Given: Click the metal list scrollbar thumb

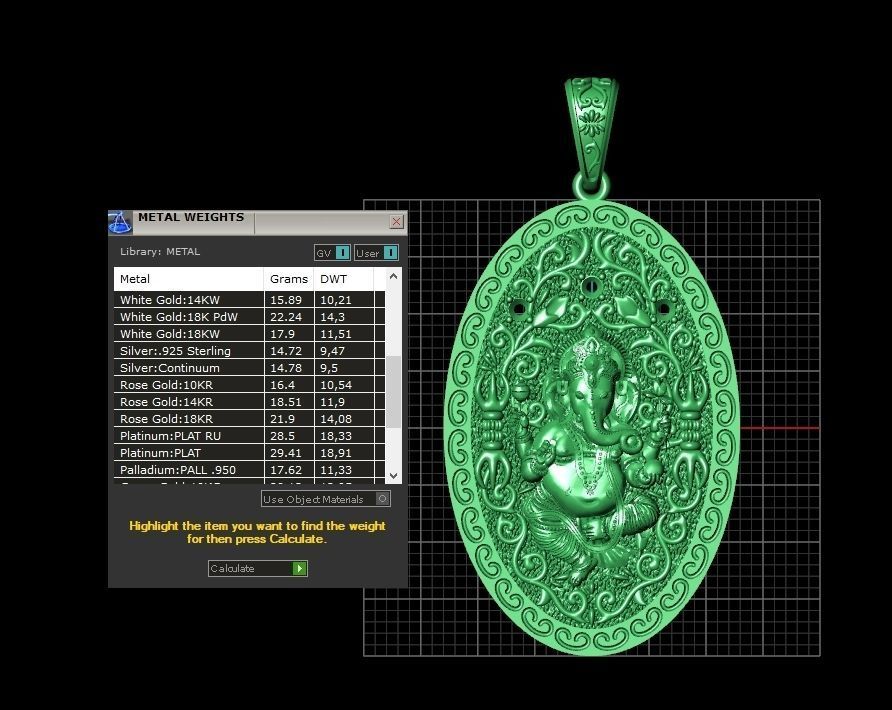Looking at the screenshot, I should [x=393, y=391].
